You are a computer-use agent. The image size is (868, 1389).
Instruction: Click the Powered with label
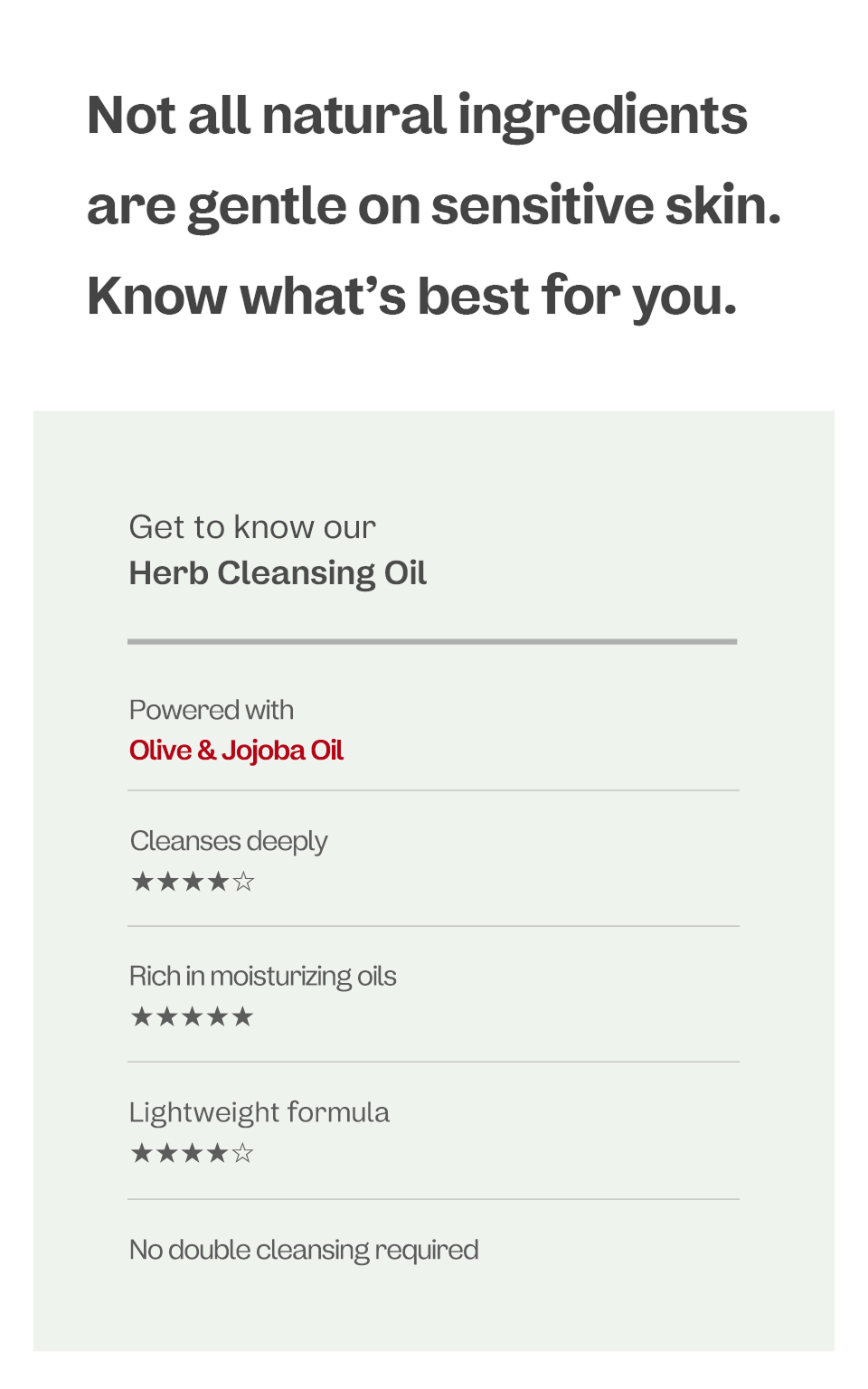(212, 710)
